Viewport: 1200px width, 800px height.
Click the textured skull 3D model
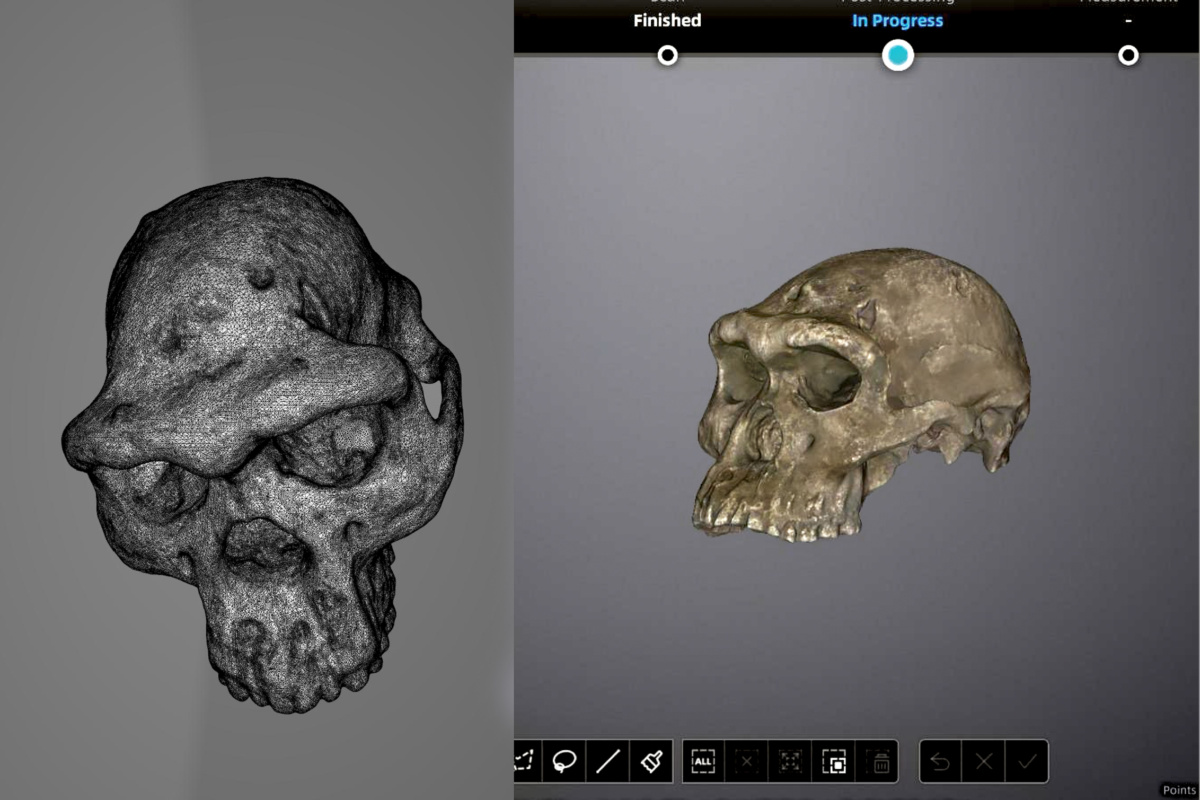860,400
